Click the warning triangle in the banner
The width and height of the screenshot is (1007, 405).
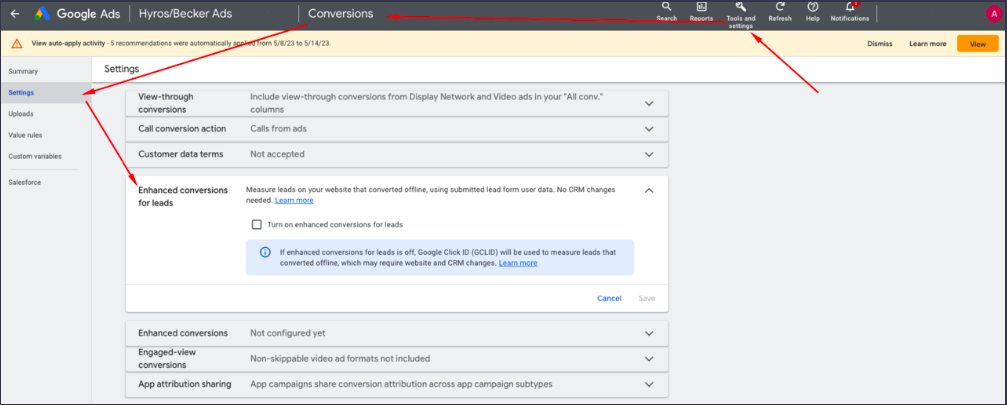[17, 44]
